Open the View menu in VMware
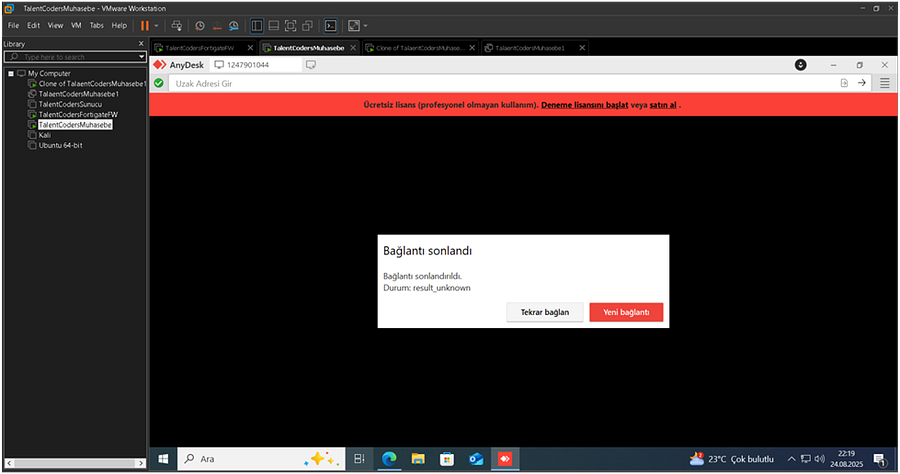Viewport: 900px width, 474px height. pos(55,25)
